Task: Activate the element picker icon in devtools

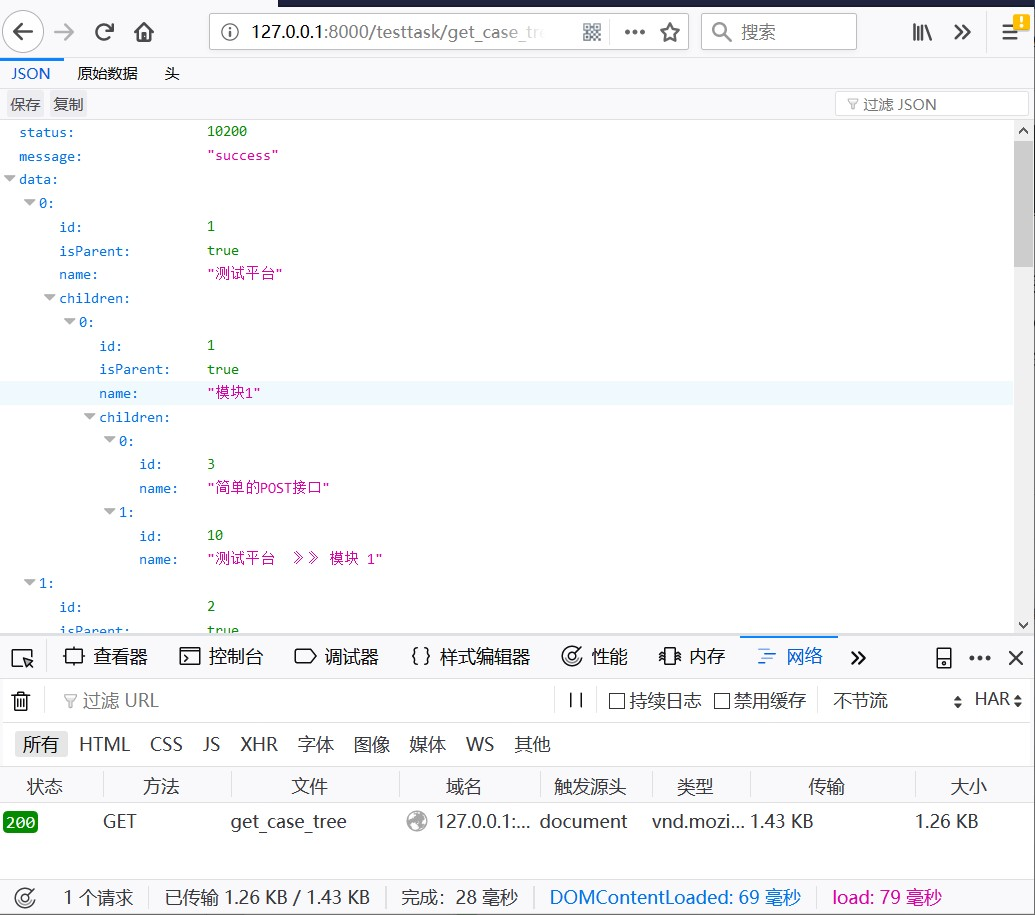Action: pos(22,658)
